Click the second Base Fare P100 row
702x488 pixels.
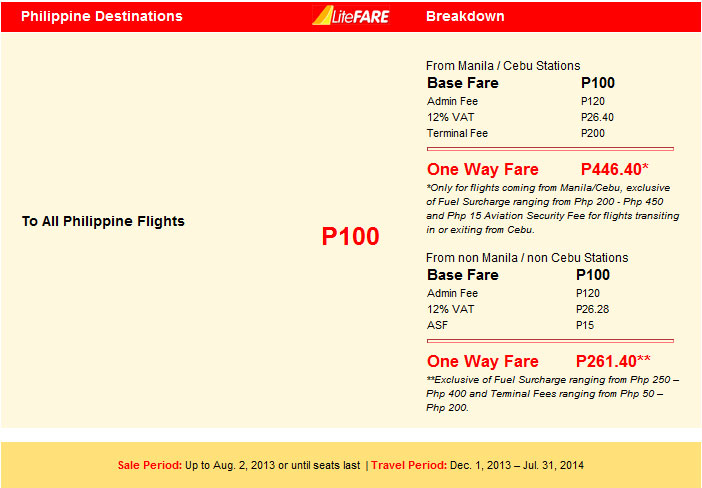coord(518,275)
